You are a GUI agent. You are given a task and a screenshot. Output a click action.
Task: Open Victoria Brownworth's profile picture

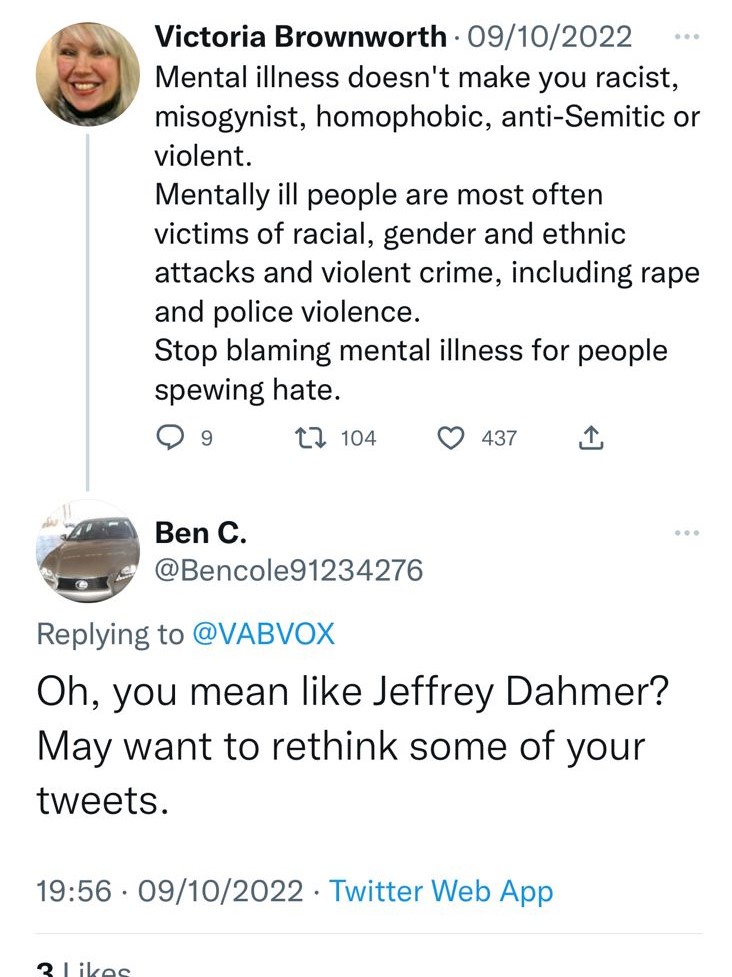pyautogui.click(x=88, y=74)
